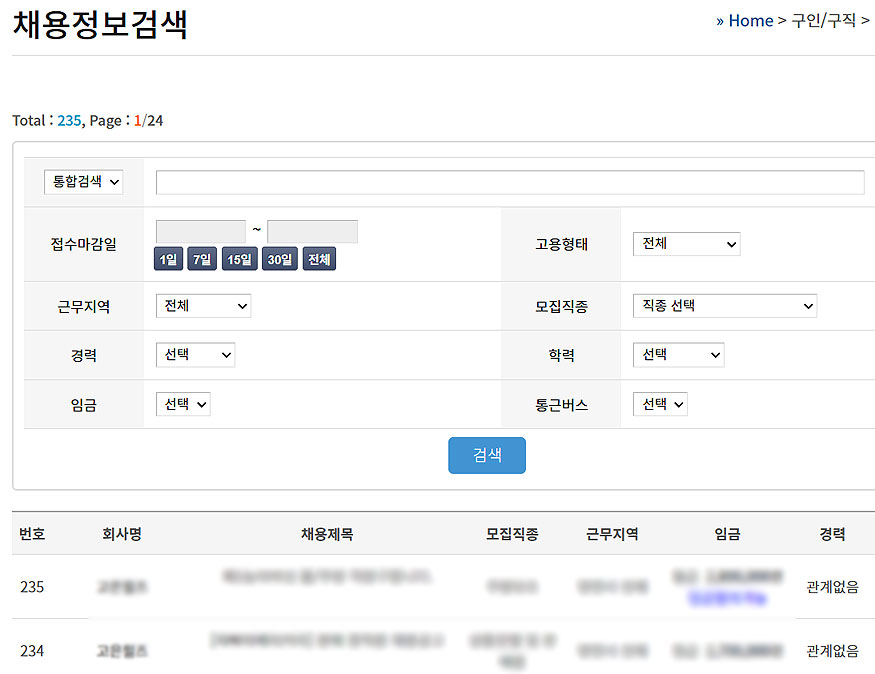Open the 통합검색 search type dropdown
Image resolution: width=875 pixels, height=674 pixels.
(83, 182)
